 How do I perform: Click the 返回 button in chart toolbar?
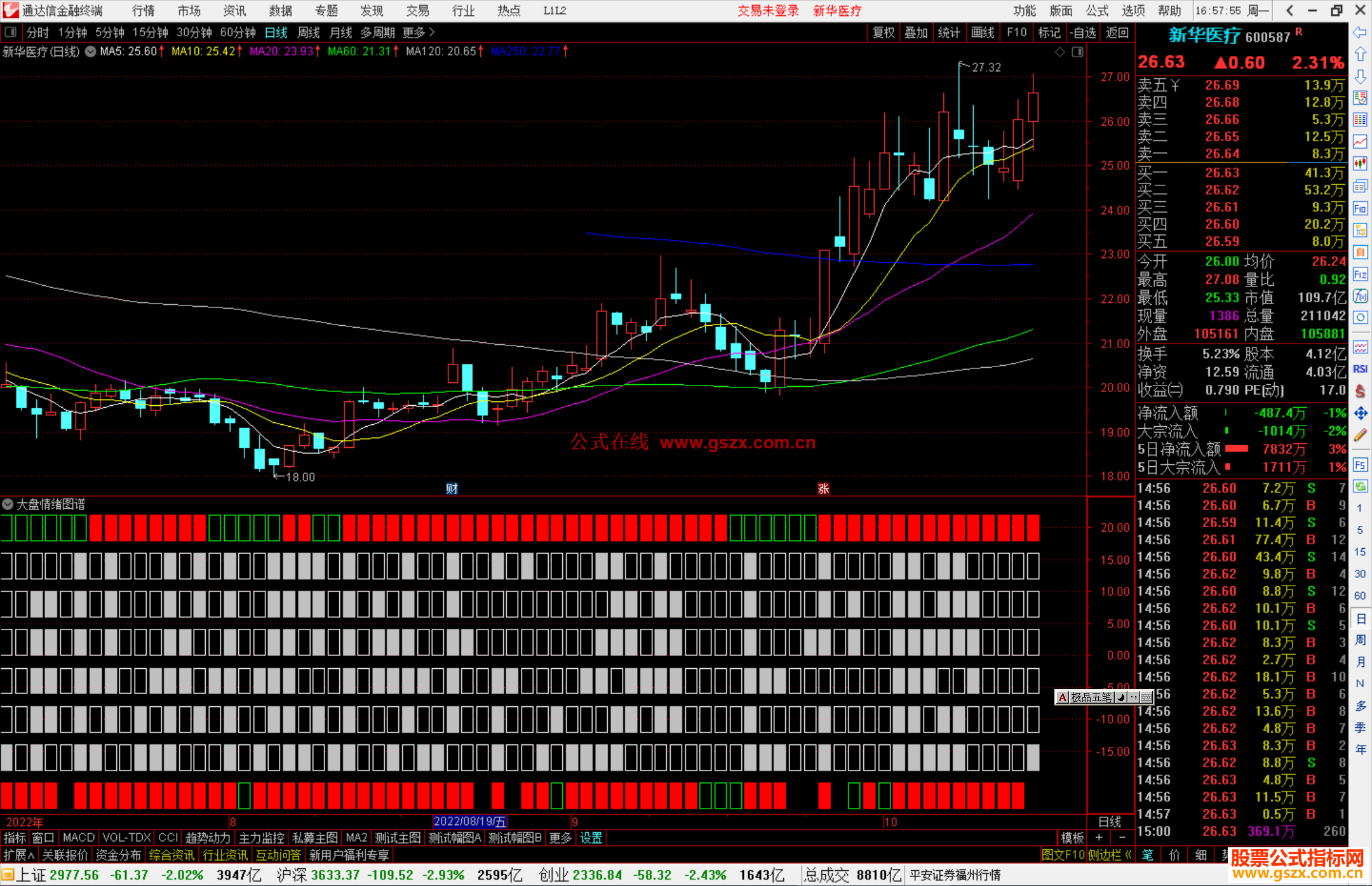click(1117, 32)
